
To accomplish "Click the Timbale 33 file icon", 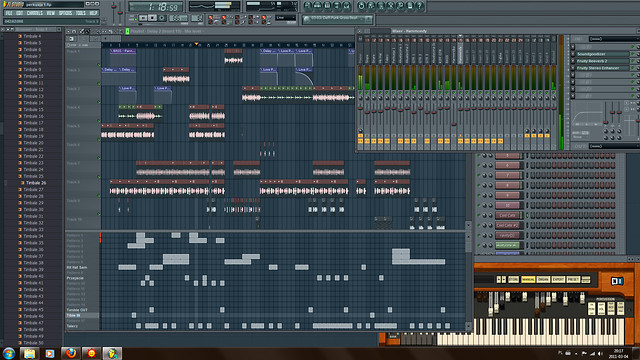I will click(x=20, y=229).
